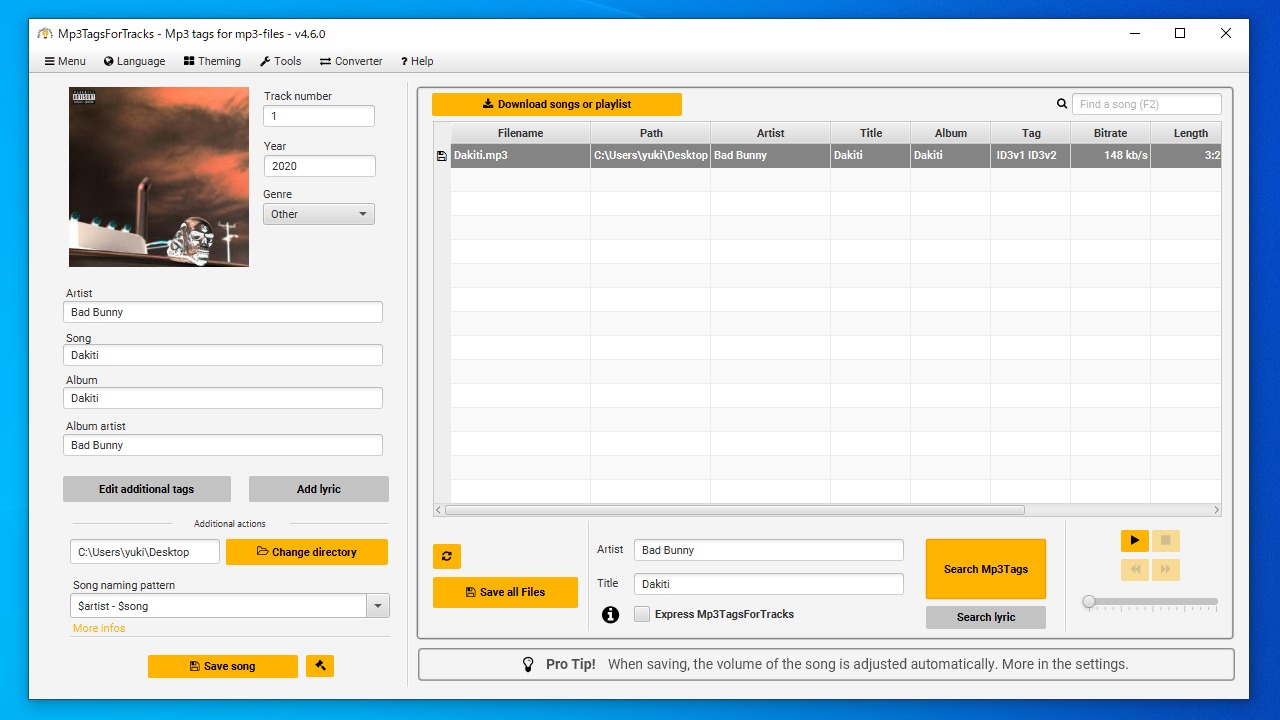Click Download songs or playlist button

point(557,104)
